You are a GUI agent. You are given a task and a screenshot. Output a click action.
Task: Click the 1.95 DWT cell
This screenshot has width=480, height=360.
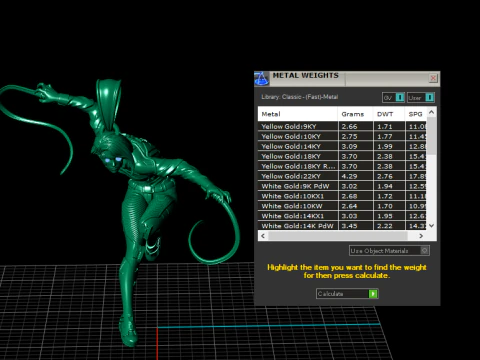click(389, 216)
